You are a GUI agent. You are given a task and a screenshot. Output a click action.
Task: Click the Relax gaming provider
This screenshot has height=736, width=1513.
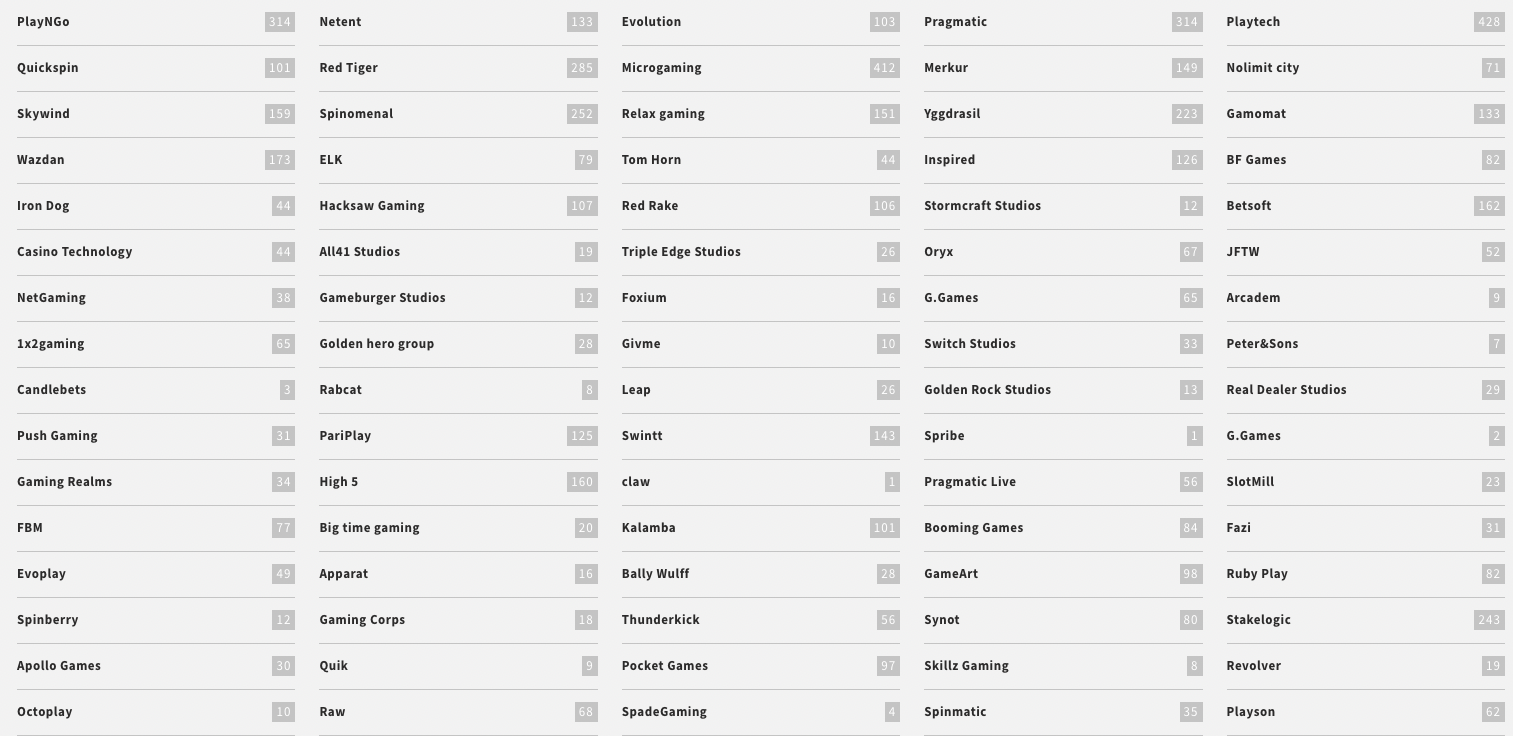(x=760, y=114)
